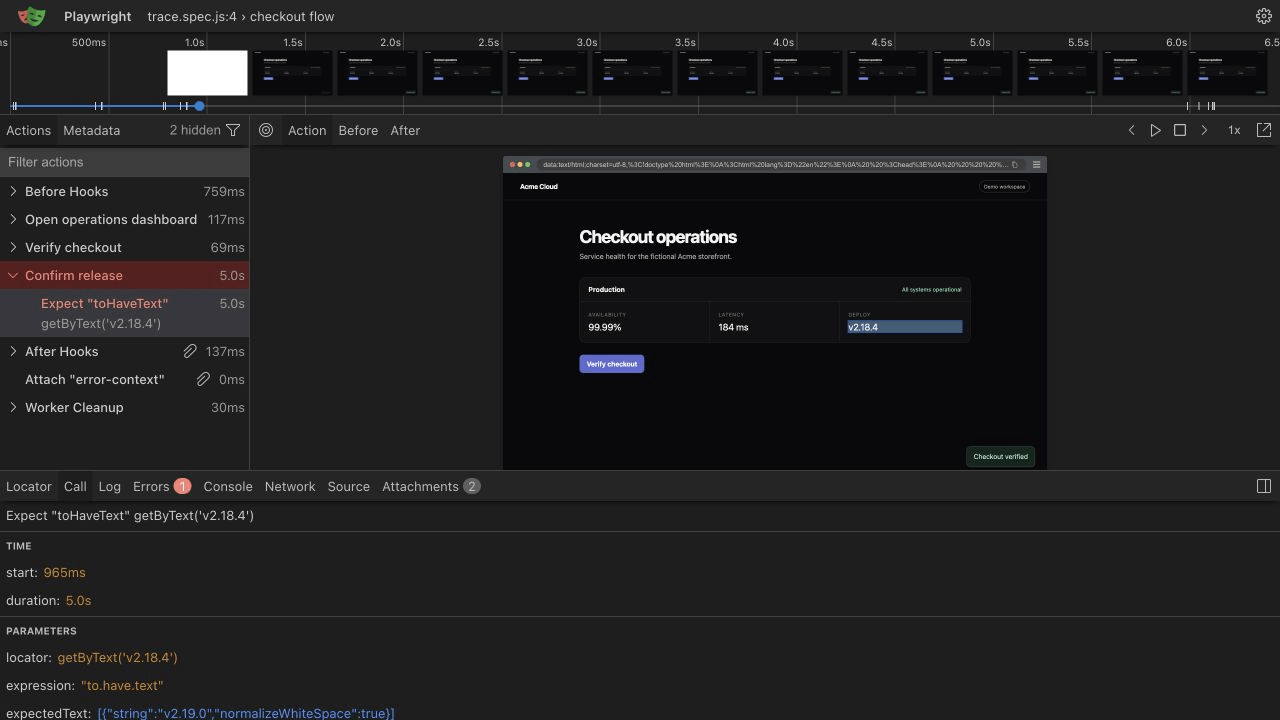
Task: Click the highlighted v2.18.4 deploy value
Action: click(x=905, y=327)
